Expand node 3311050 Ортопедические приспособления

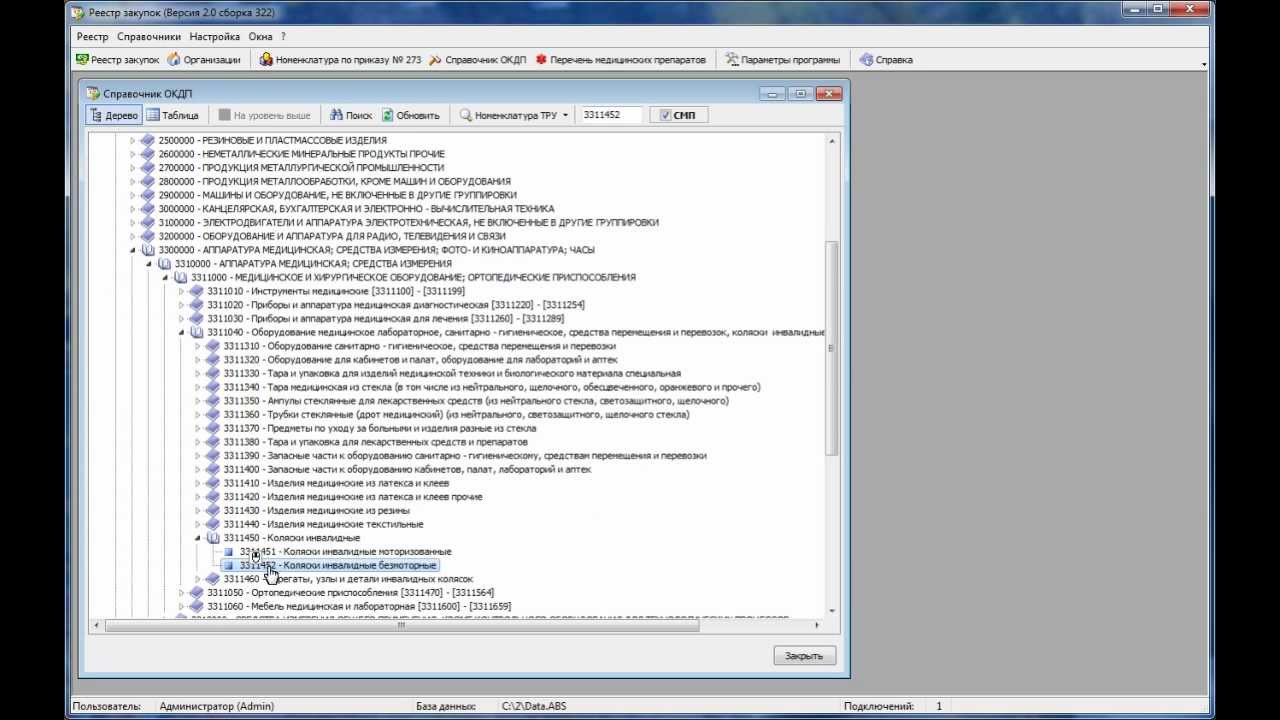(x=182, y=593)
